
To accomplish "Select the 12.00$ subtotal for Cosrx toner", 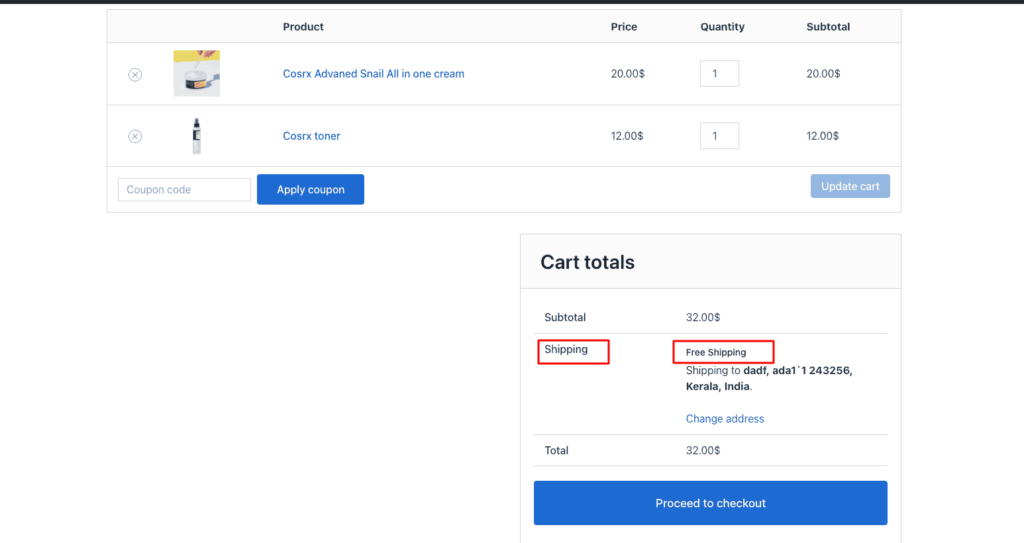I will [x=823, y=136].
